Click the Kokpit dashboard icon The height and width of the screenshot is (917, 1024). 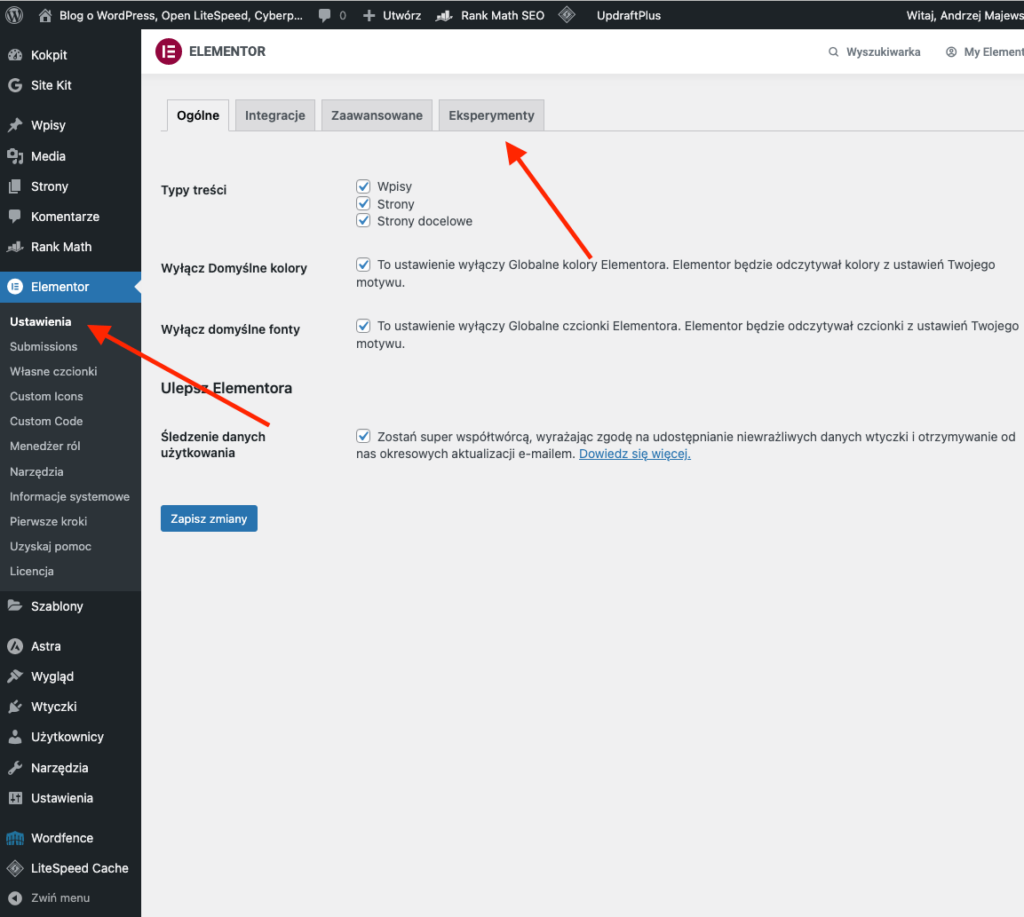[x=15, y=55]
